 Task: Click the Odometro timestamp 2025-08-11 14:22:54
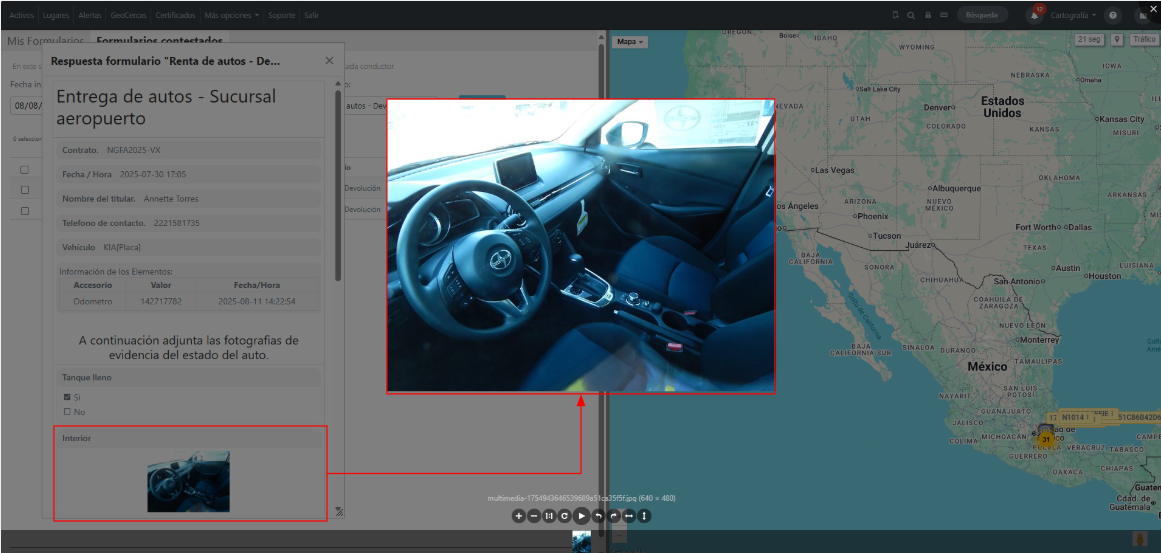[x=257, y=302]
